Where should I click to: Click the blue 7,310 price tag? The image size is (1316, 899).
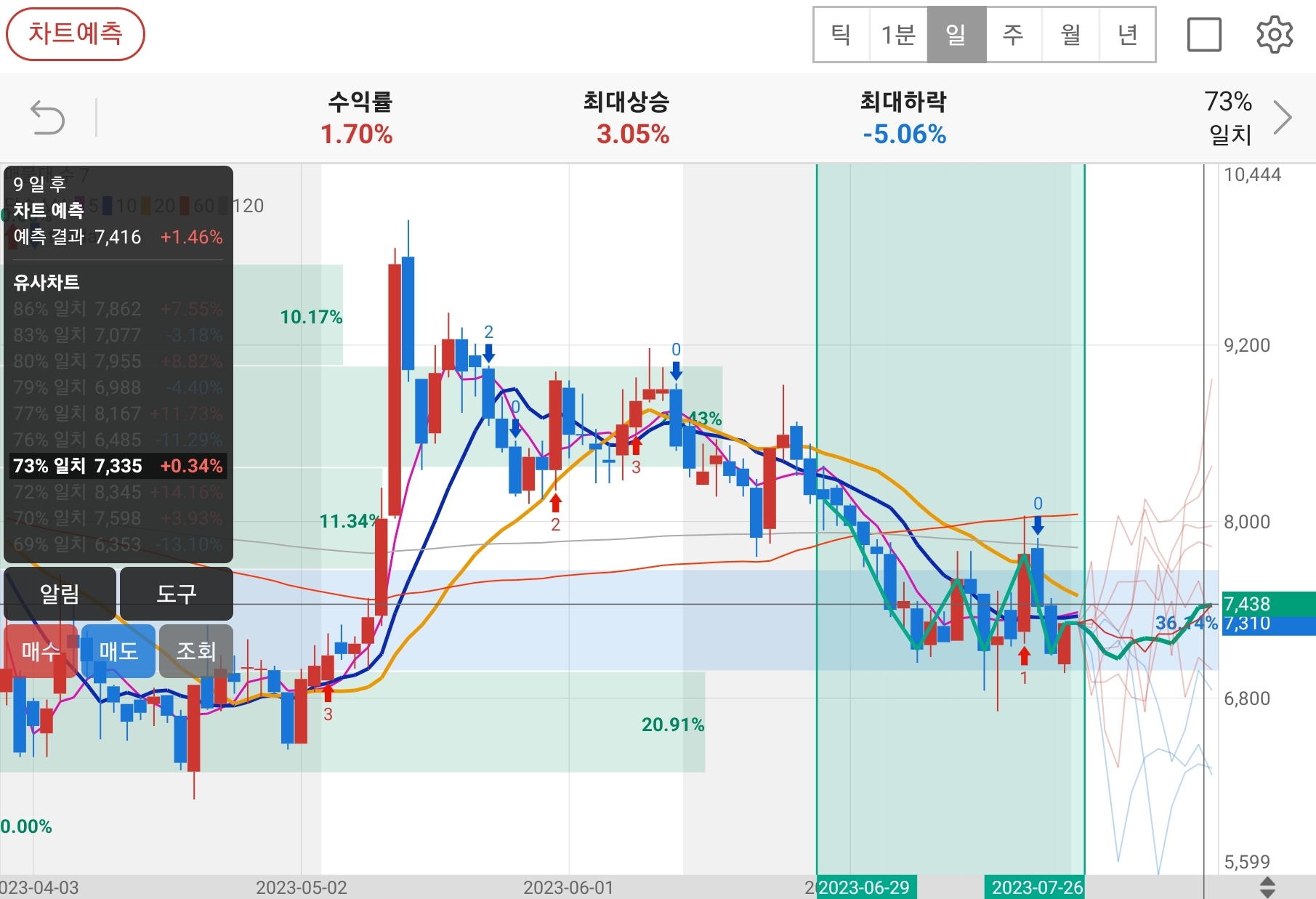coord(1269,624)
